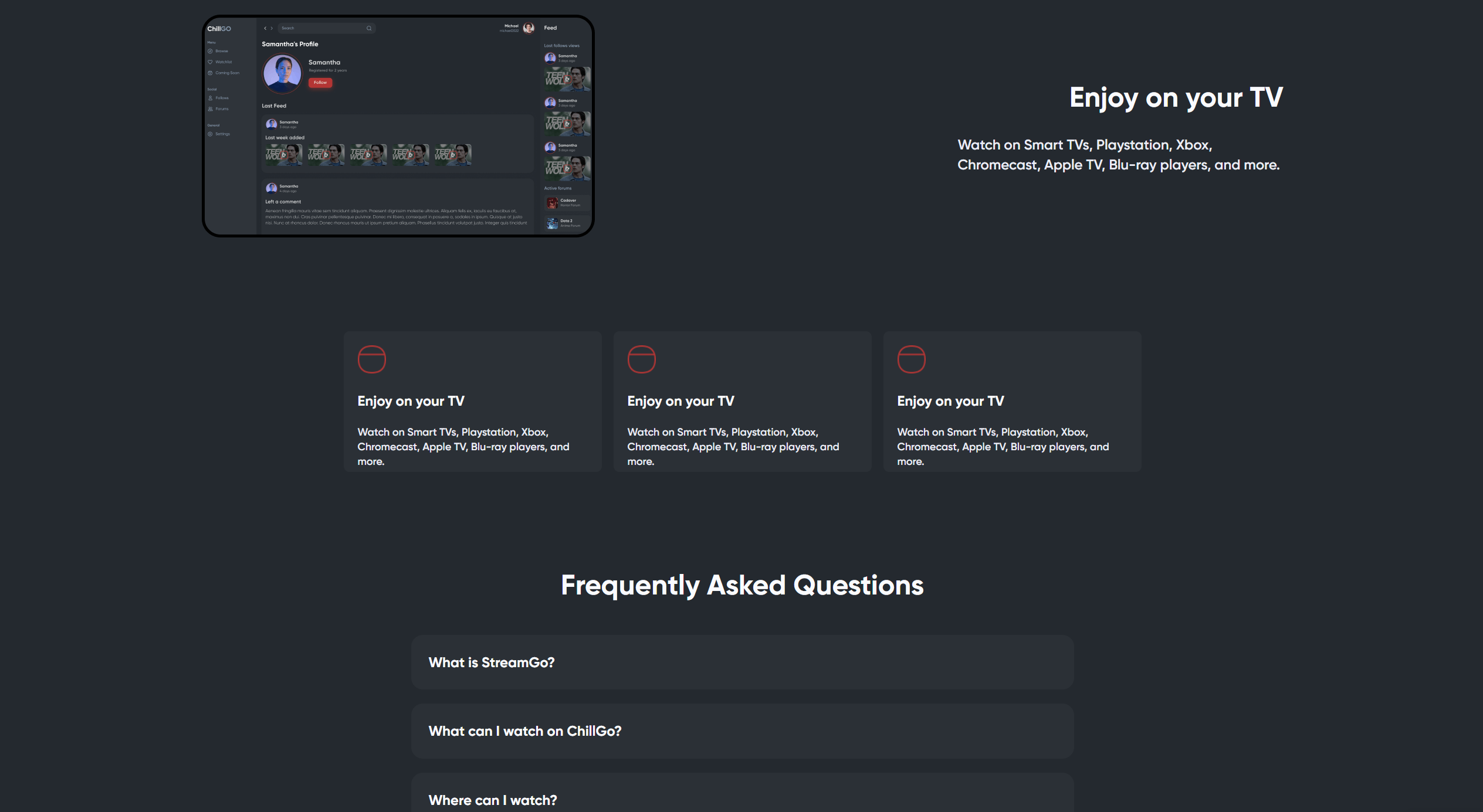
Task: Click the Forums group icon
Action: 210,109
